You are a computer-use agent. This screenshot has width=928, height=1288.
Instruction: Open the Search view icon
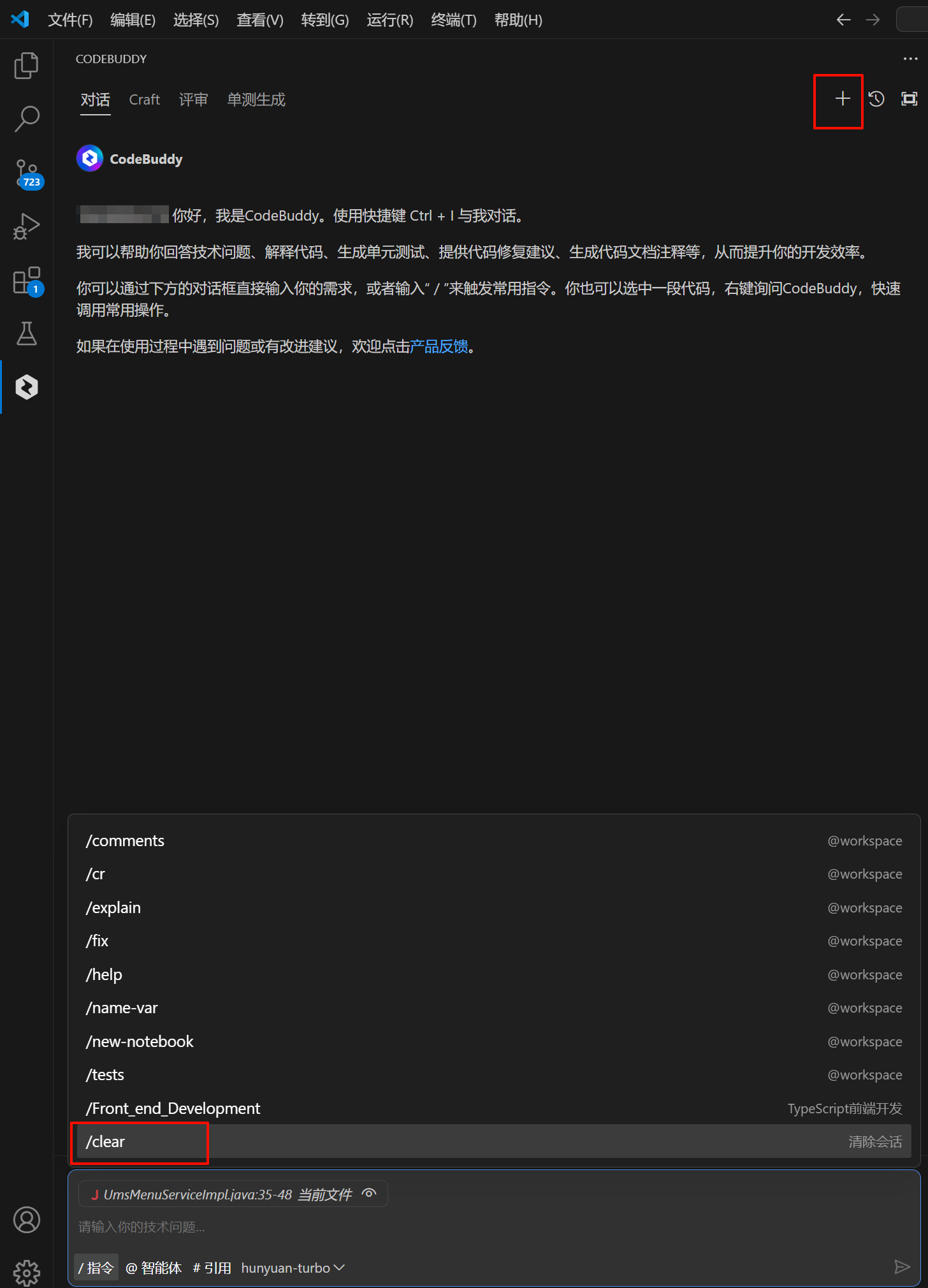click(26, 119)
